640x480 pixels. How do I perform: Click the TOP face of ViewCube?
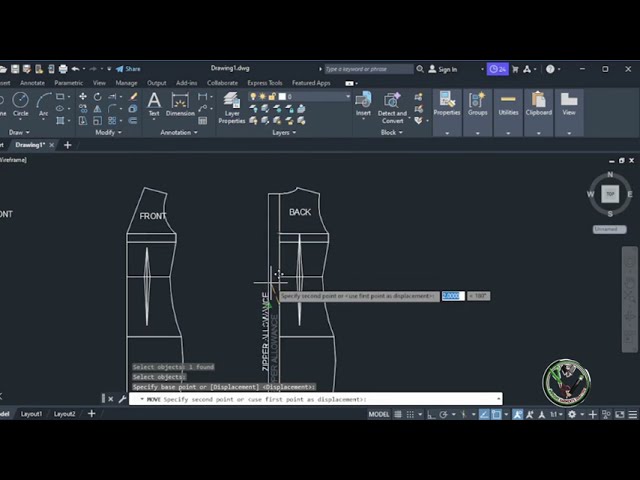coord(610,194)
